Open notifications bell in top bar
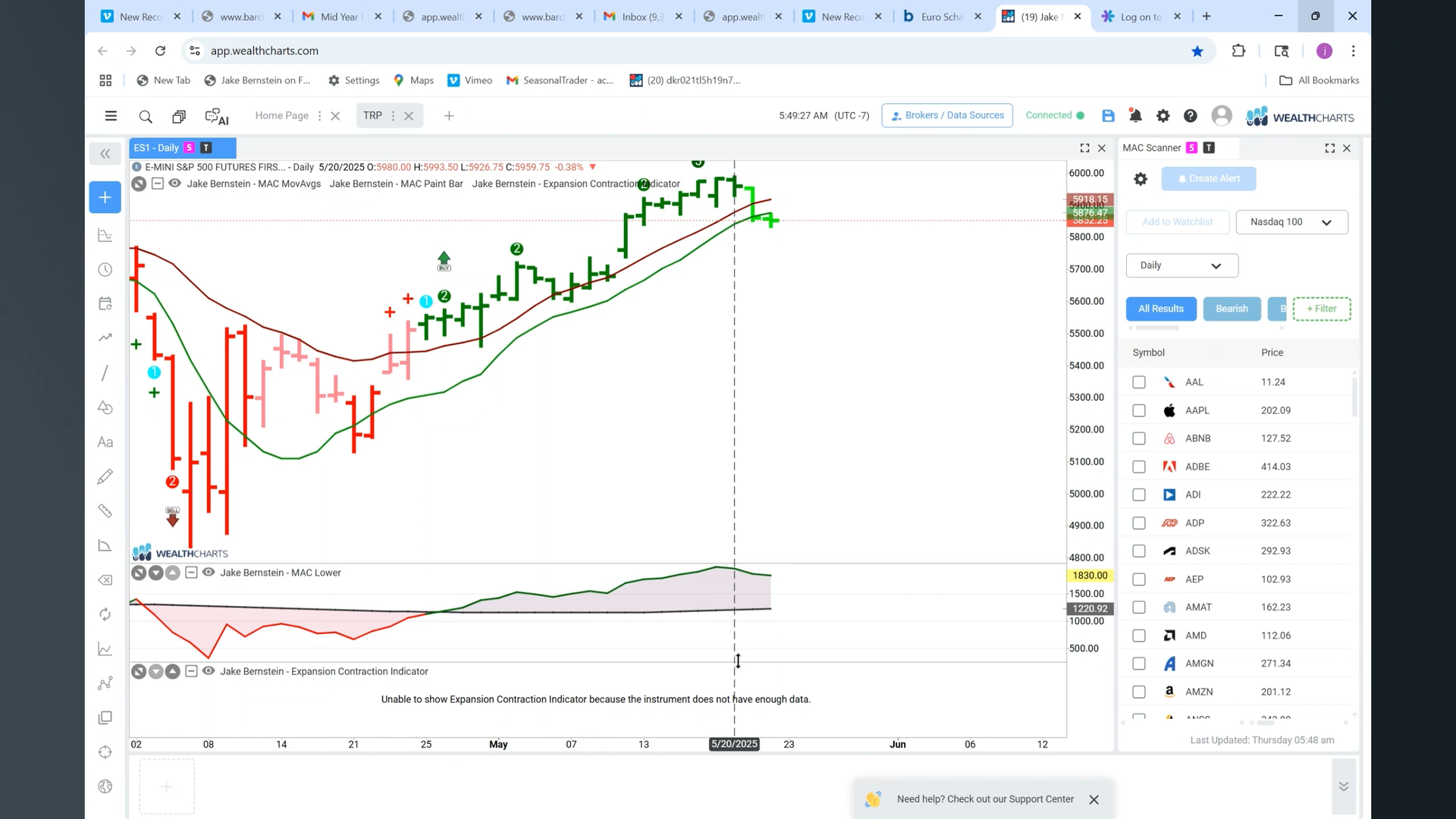This screenshot has height=819, width=1456. click(1135, 115)
